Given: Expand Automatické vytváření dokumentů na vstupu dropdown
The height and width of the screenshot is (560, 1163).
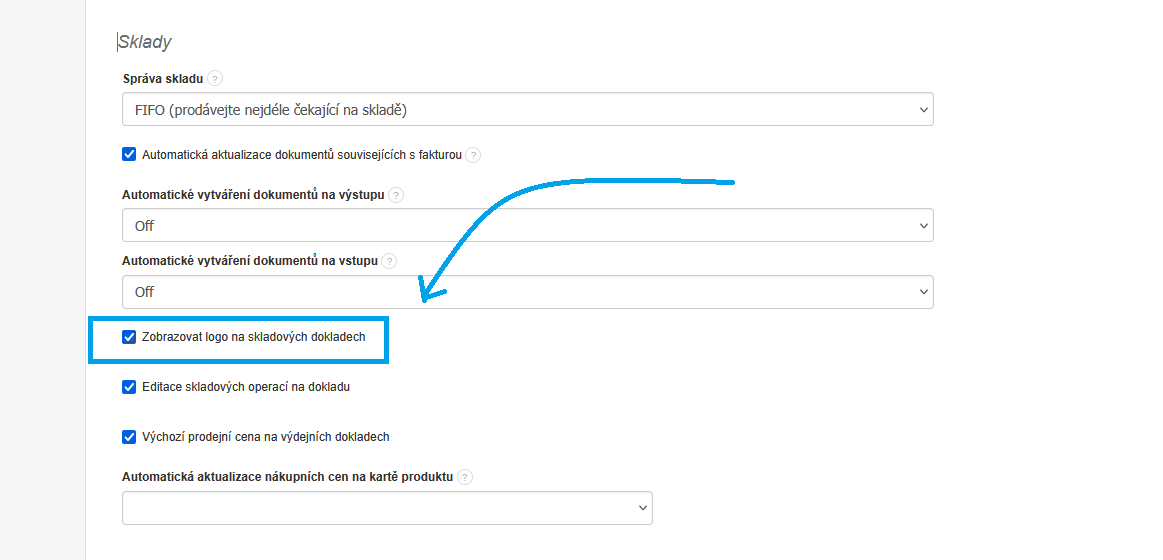Looking at the screenshot, I should click(527, 292).
